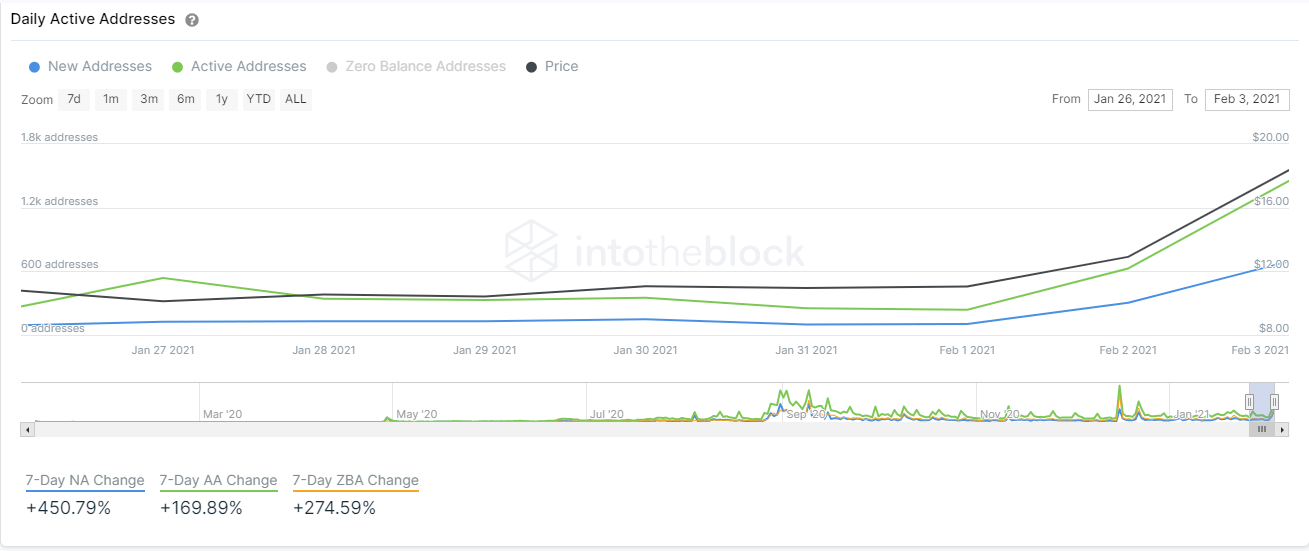Click the +169.89% value
Image resolution: width=1309 pixels, height=551 pixels.
click(x=201, y=508)
